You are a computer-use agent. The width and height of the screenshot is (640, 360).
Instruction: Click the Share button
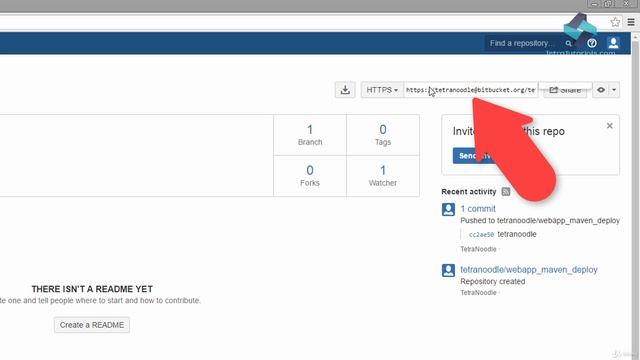[x=565, y=90]
